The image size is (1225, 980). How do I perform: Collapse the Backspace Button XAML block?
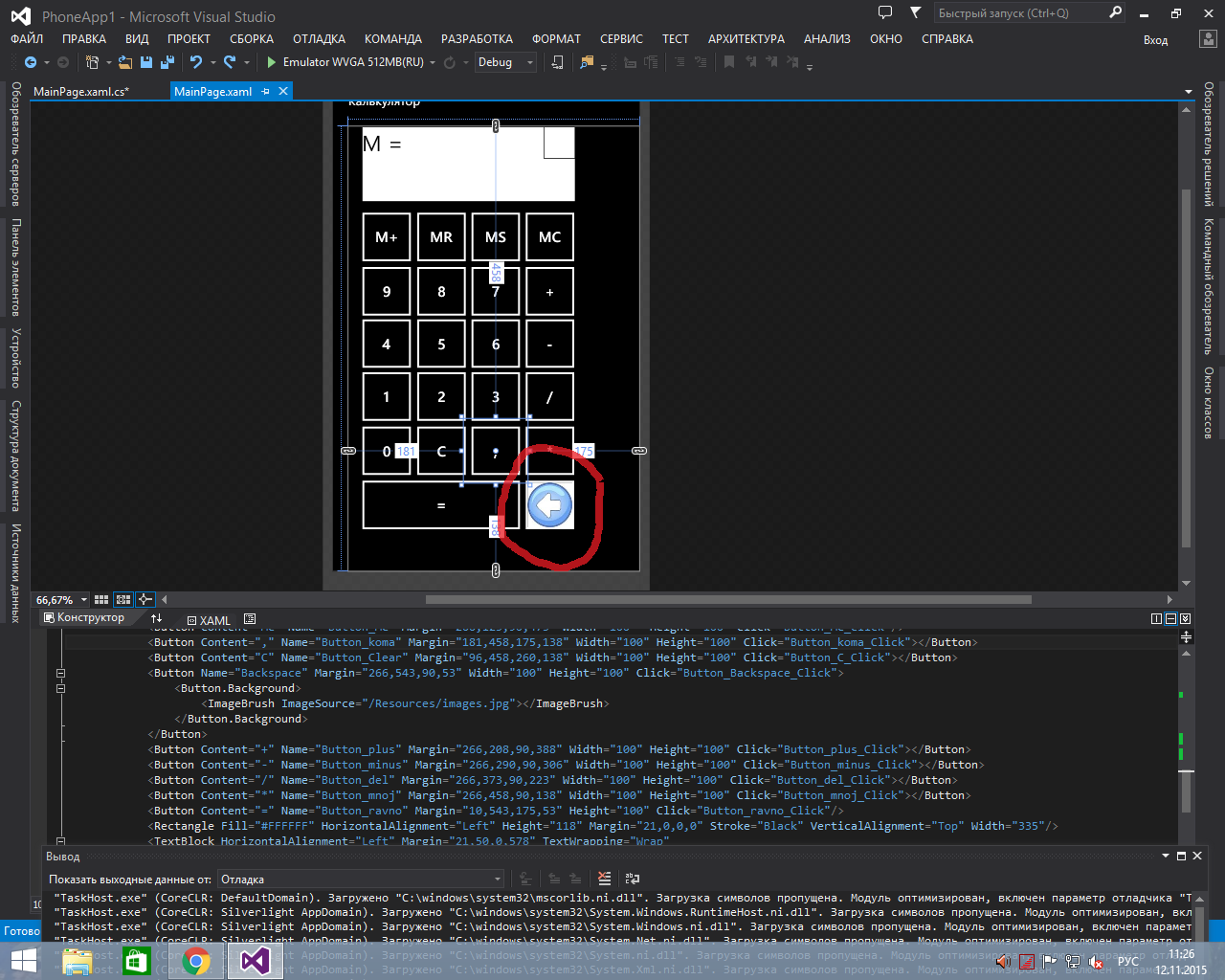coord(60,673)
